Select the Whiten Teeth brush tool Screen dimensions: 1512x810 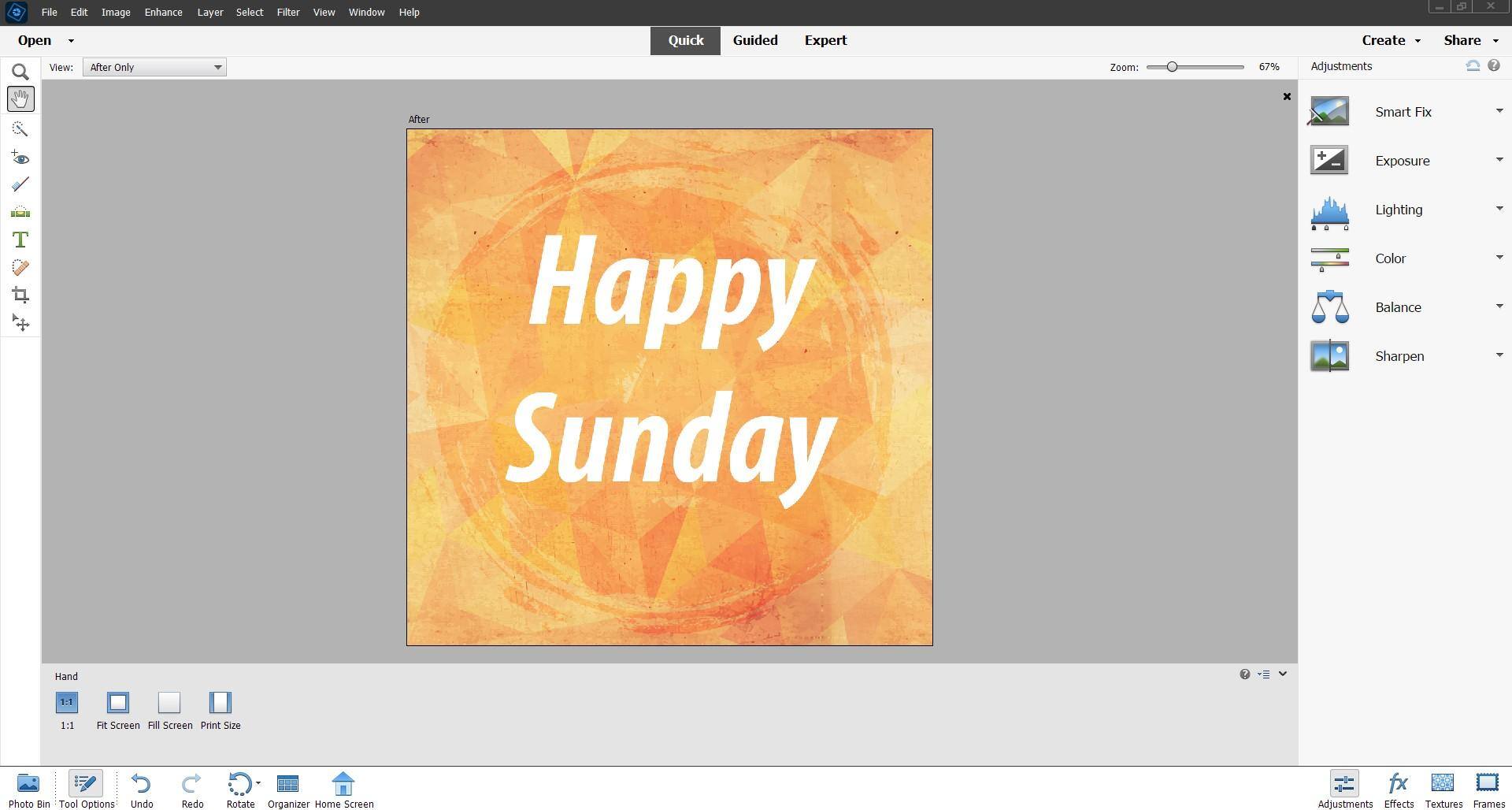click(20, 184)
